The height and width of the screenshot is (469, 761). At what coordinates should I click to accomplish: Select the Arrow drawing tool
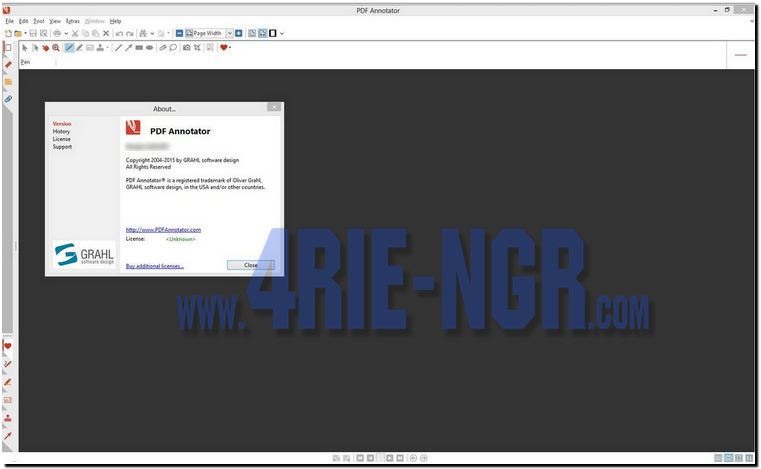(129, 48)
